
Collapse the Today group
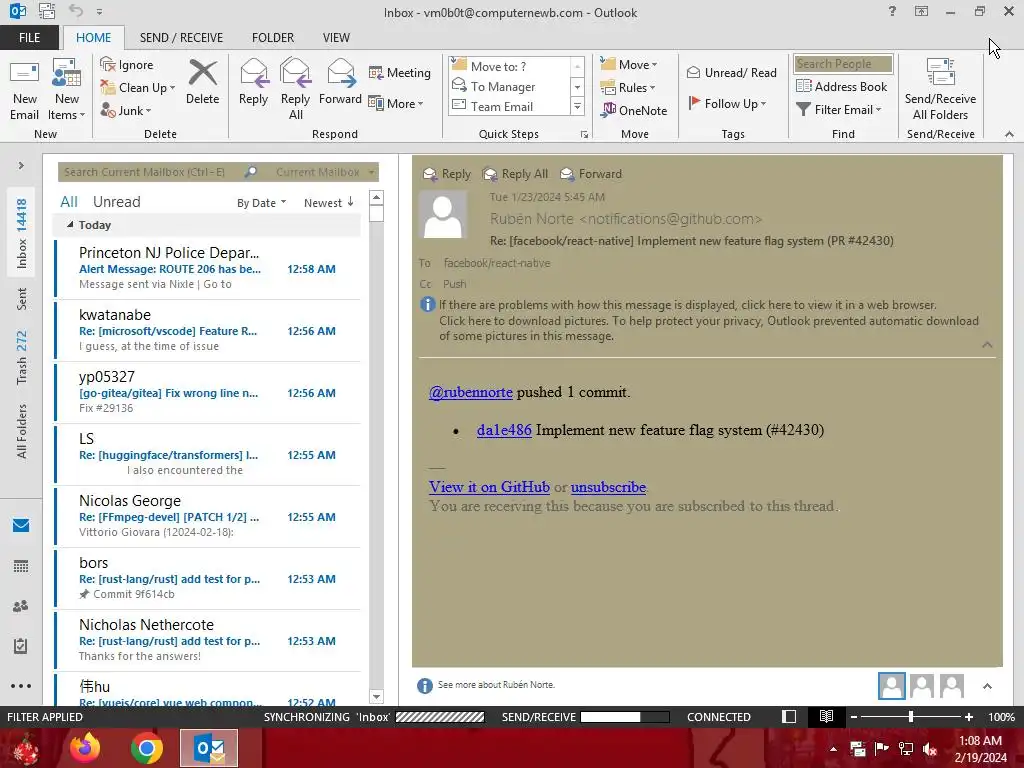pyautogui.click(x=70, y=225)
